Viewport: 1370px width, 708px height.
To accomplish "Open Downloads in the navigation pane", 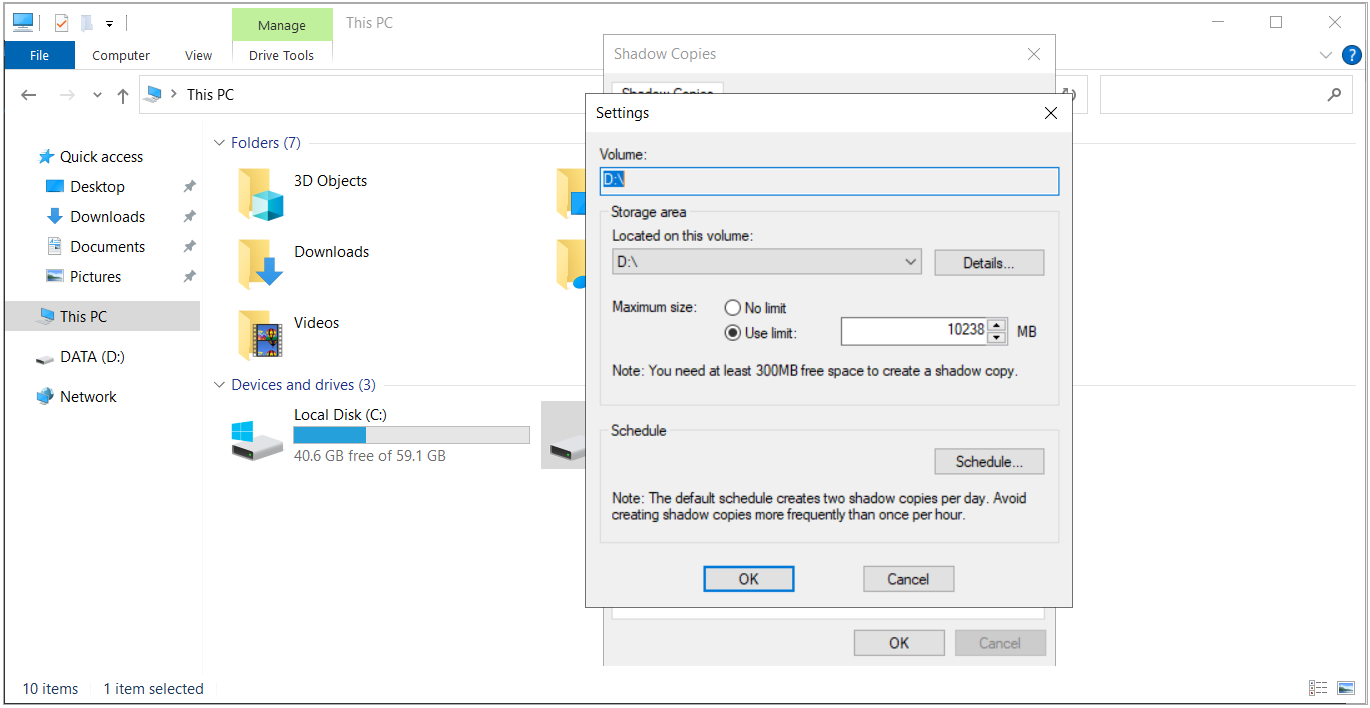I will (x=107, y=217).
